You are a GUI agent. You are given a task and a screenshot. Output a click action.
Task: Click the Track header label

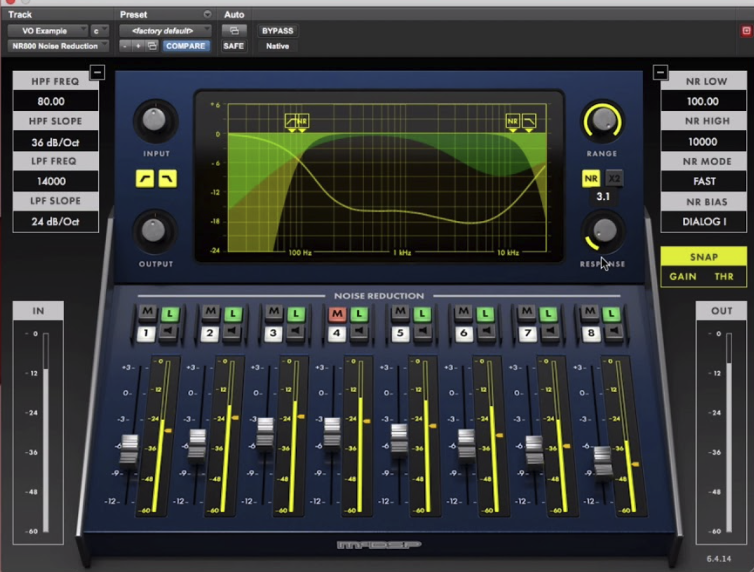pyautogui.click(x=20, y=14)
